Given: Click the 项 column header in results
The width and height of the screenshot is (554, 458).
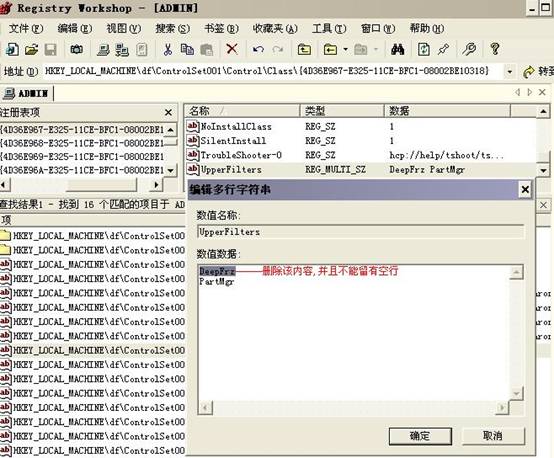Looking at the screenshot, I should coord(93,220).
